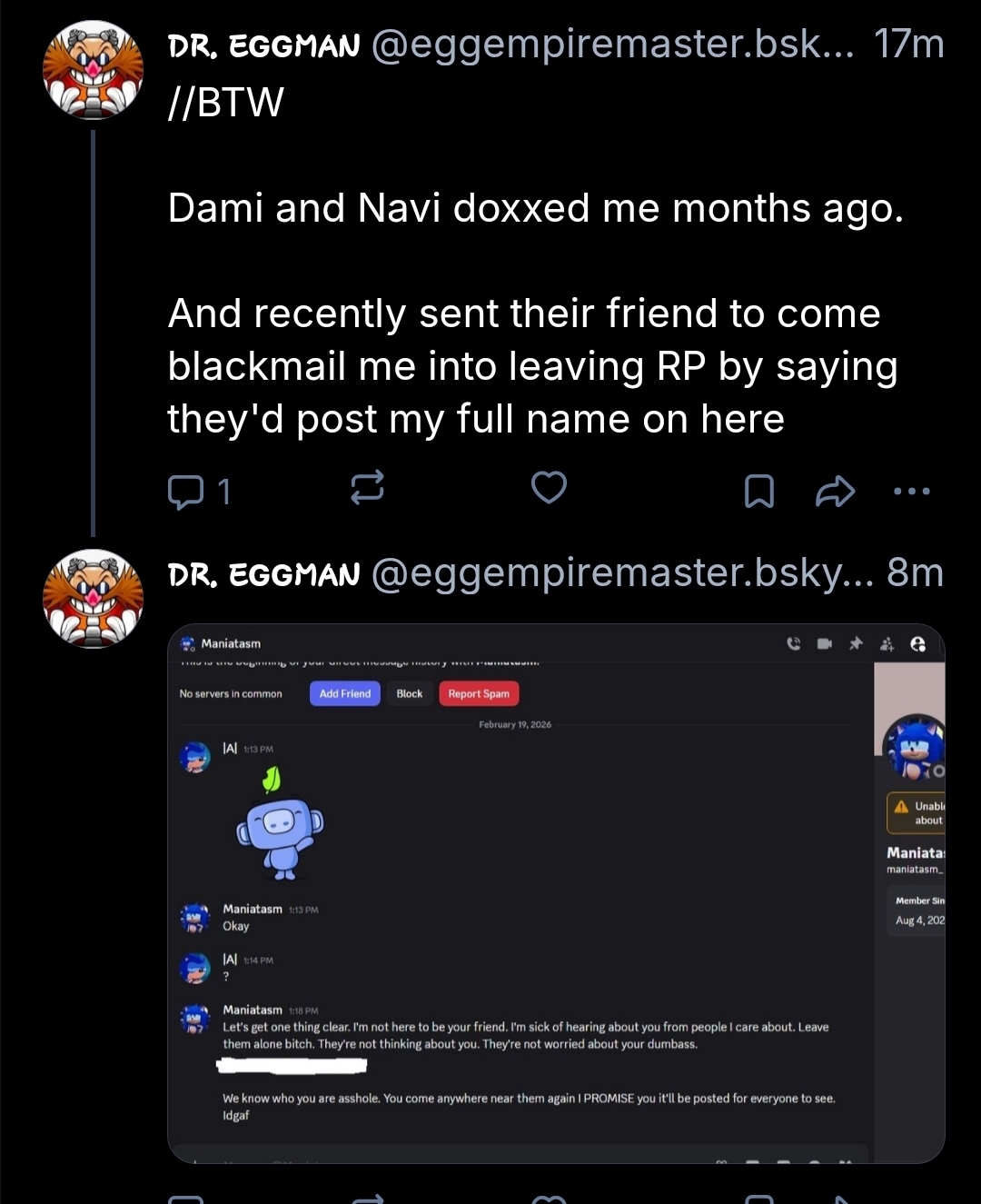The width and height of the screenshot is (981, 1204).
Task: Click the 8m timestamp
Action: pos(915,573)
